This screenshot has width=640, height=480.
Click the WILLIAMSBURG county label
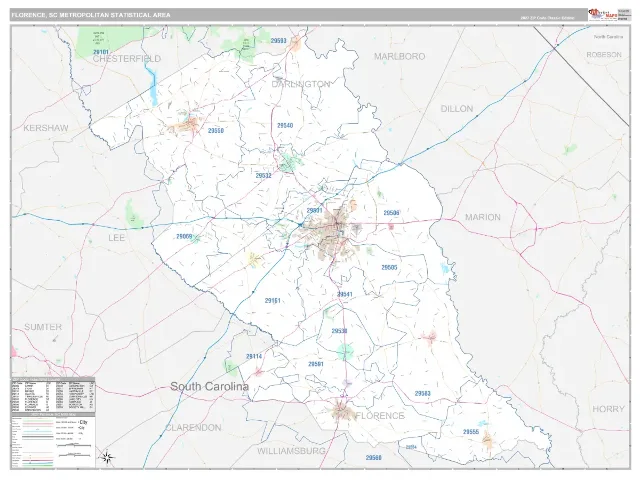pyautogui.click(x=291, y=451)
